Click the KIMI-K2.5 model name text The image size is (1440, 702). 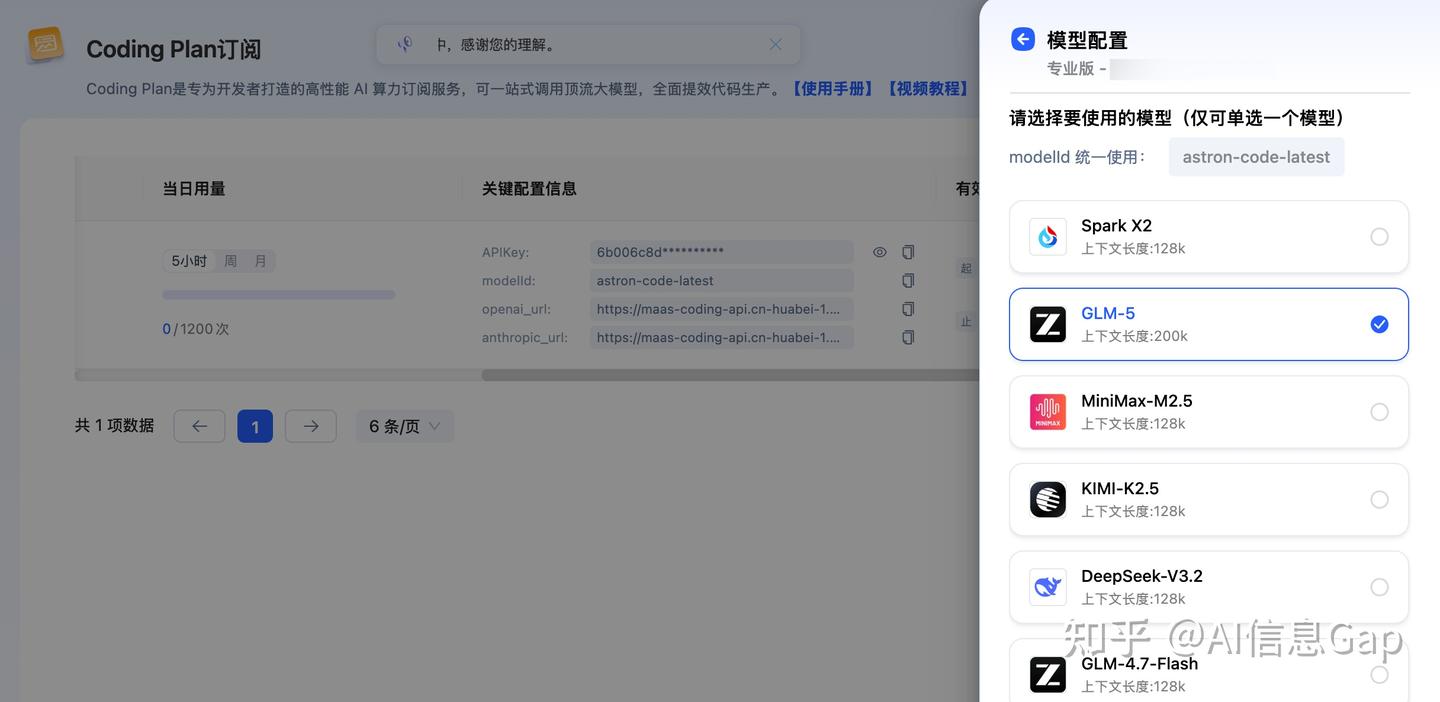(1120, 488)
